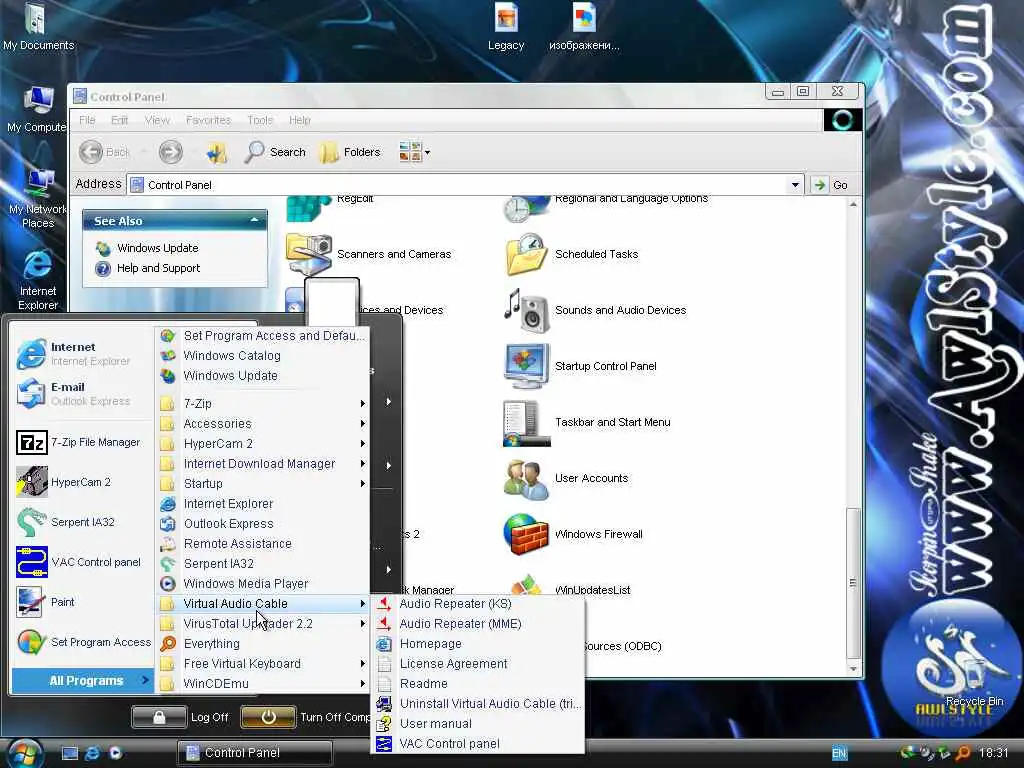Launch Audio Repeater (KS)
Viewport: 1024px width, 768px height.
[x=478, y=603]
